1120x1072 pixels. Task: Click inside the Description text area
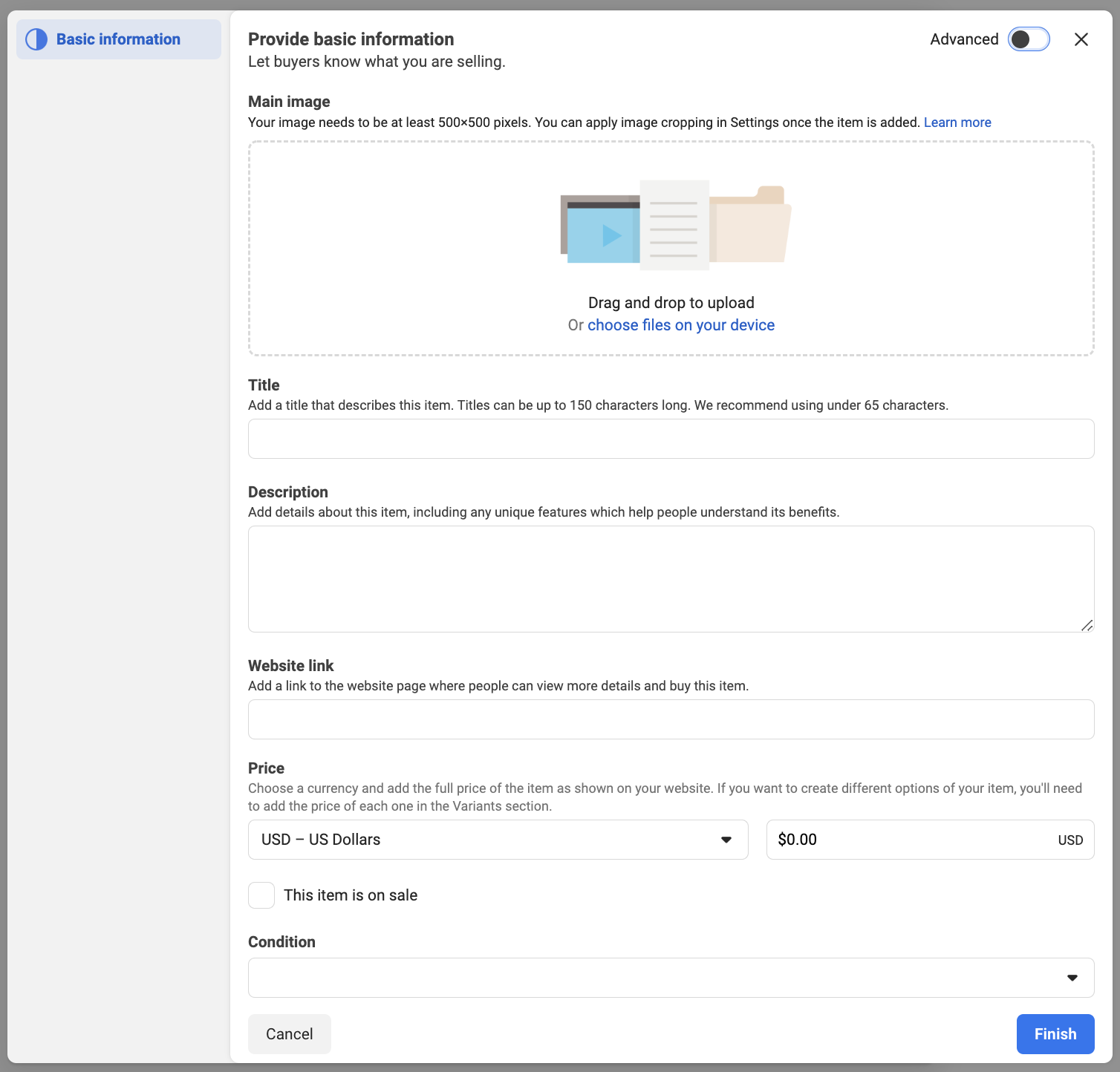pyautogui.click(x=670, y=579)
